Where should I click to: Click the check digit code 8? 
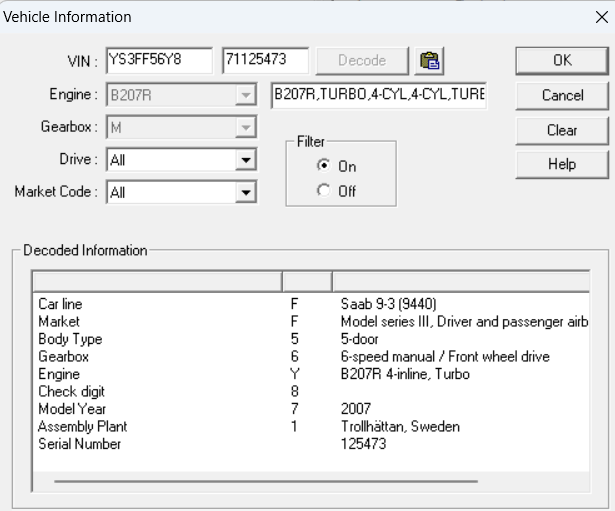tap(295, 391)
